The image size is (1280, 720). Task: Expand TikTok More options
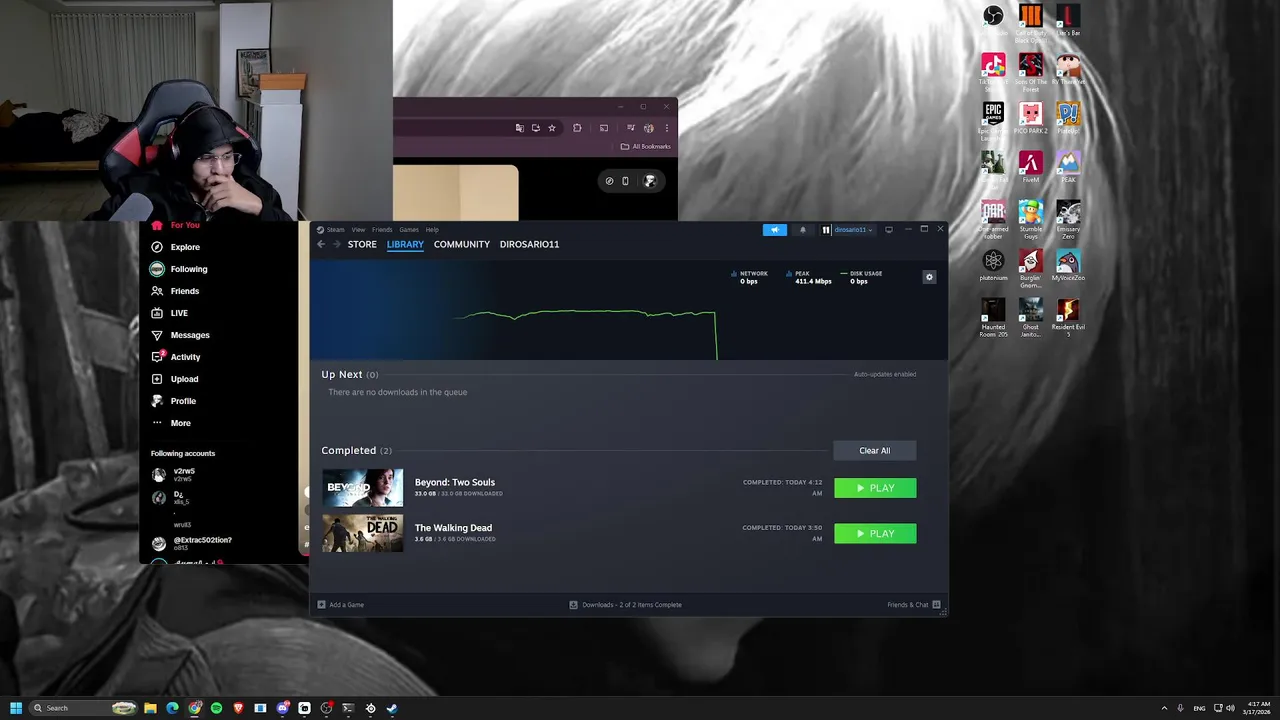[x=171, y=423]
